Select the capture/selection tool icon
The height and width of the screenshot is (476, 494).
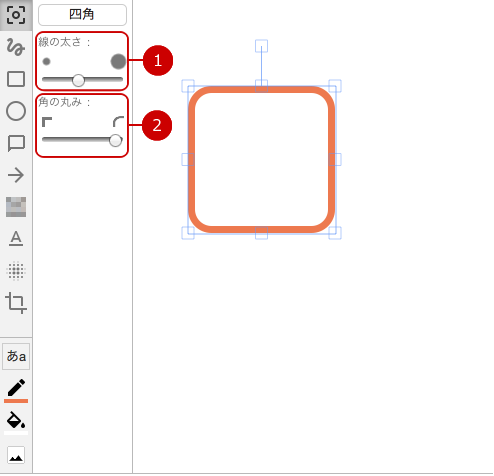point(16,15)
